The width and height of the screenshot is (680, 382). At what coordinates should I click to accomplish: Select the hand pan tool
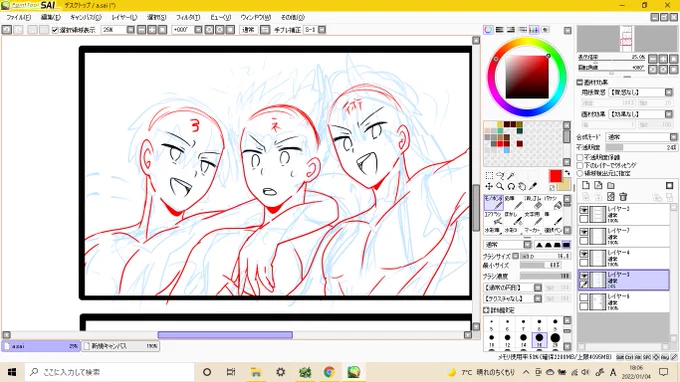pyautogui.click(x=522, y=186)
